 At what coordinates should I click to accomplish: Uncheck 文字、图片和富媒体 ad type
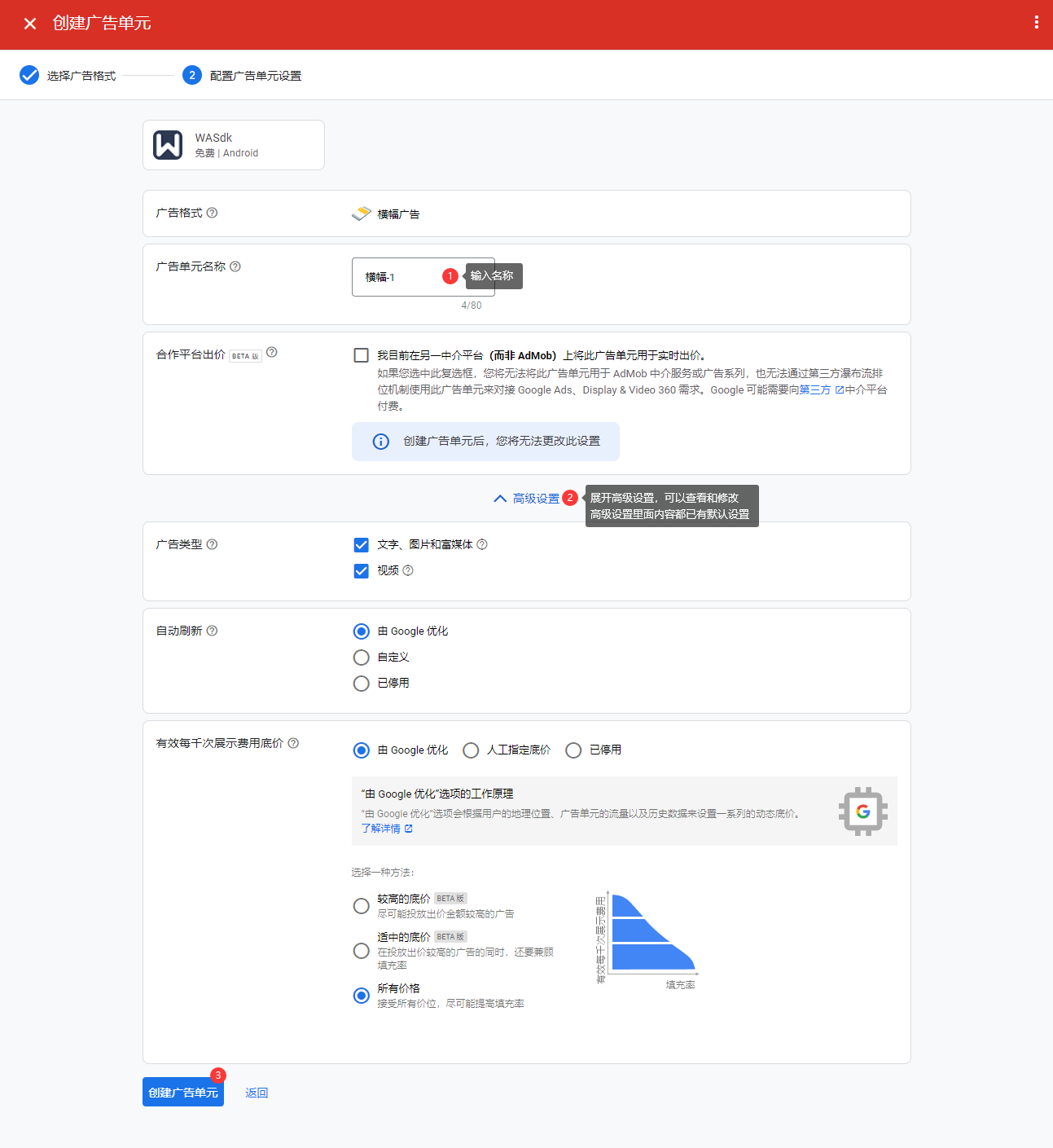362,545
